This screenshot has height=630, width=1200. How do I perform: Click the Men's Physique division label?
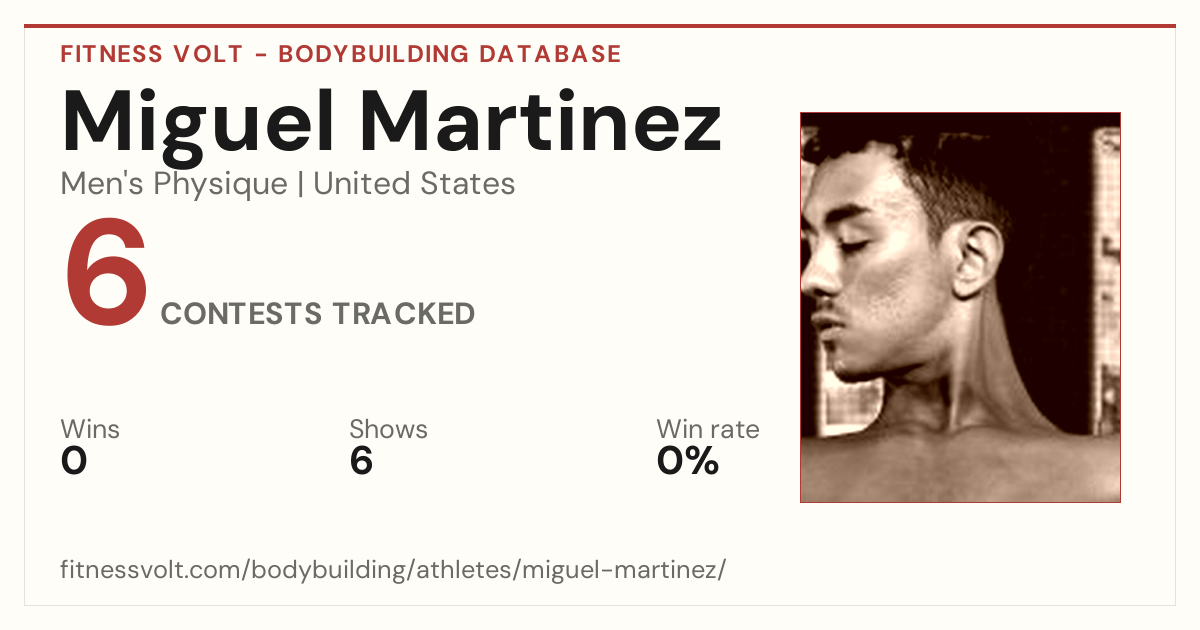tap(174, 184)
